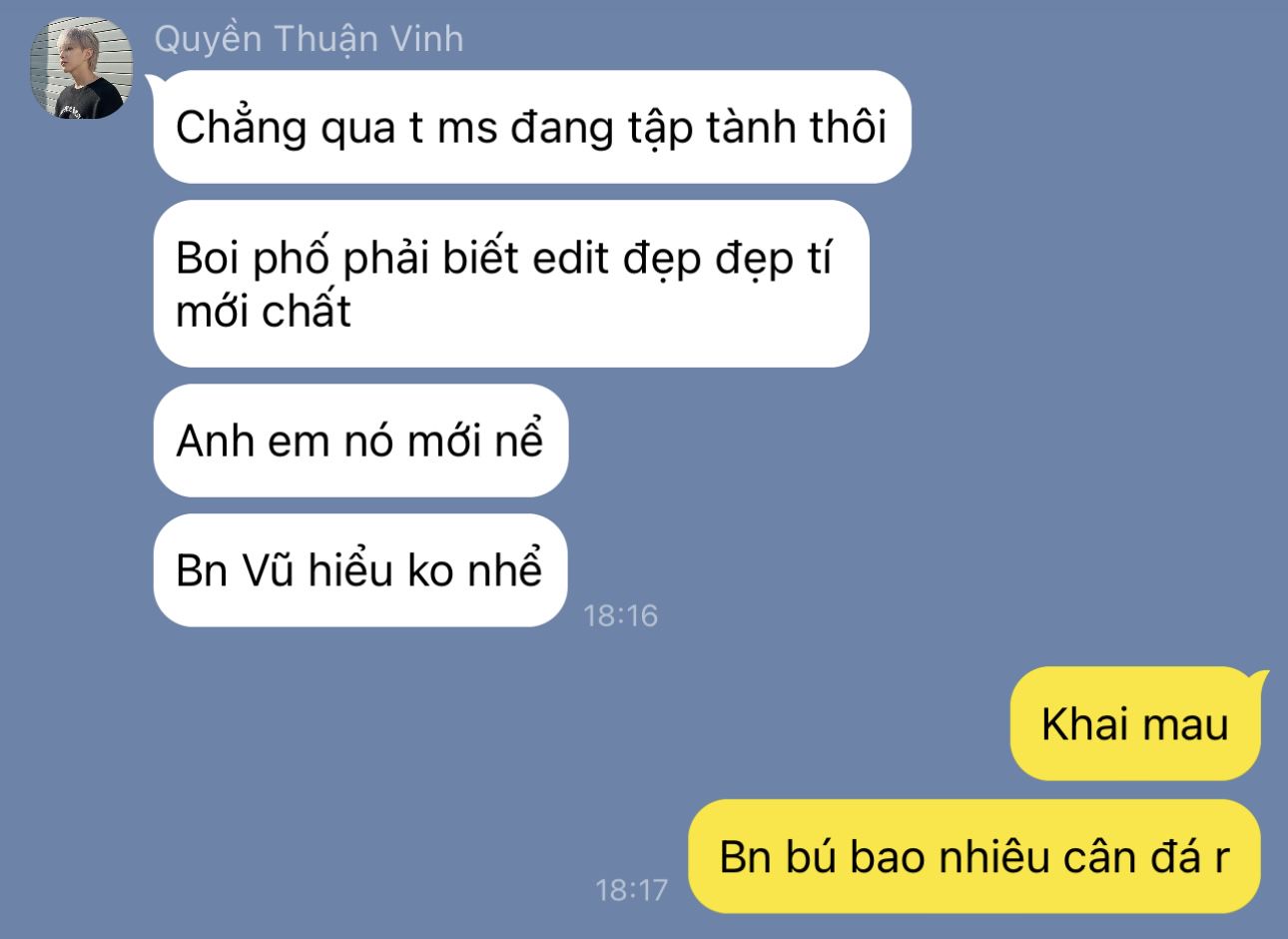Tap the sender name Quyền Thuận Vinh
Image resolution: width=1288 pixels, height=939 pixels.
click(309, 39)
